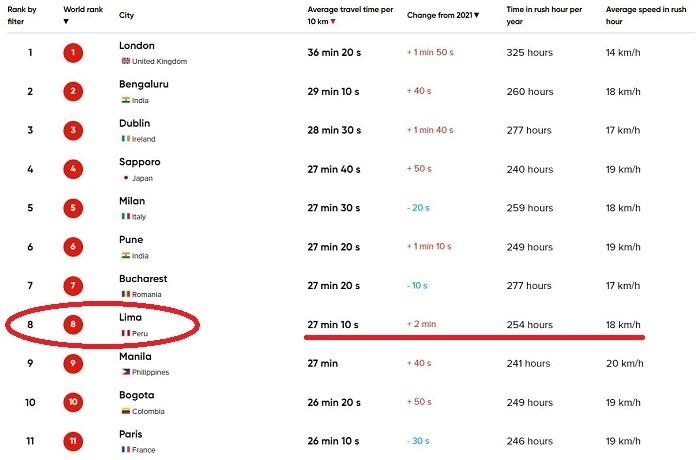Sort by Rank by filter arrow
This screenshot has height=460, width=700.
[11, 21]
